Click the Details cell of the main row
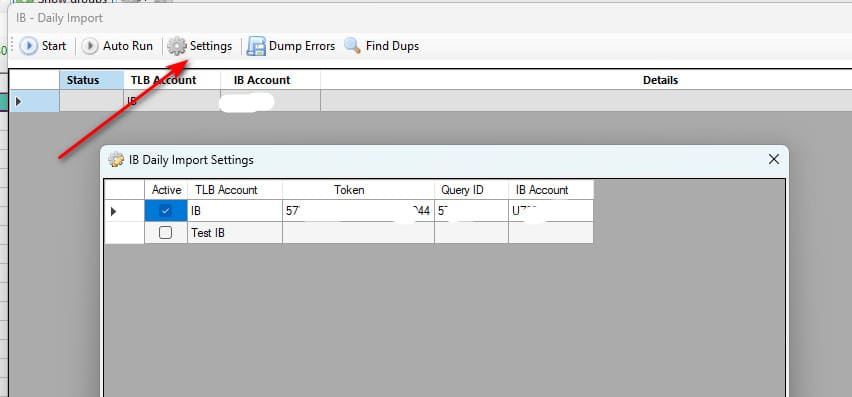Screen dimensions: 852x397 coord(586,101)
